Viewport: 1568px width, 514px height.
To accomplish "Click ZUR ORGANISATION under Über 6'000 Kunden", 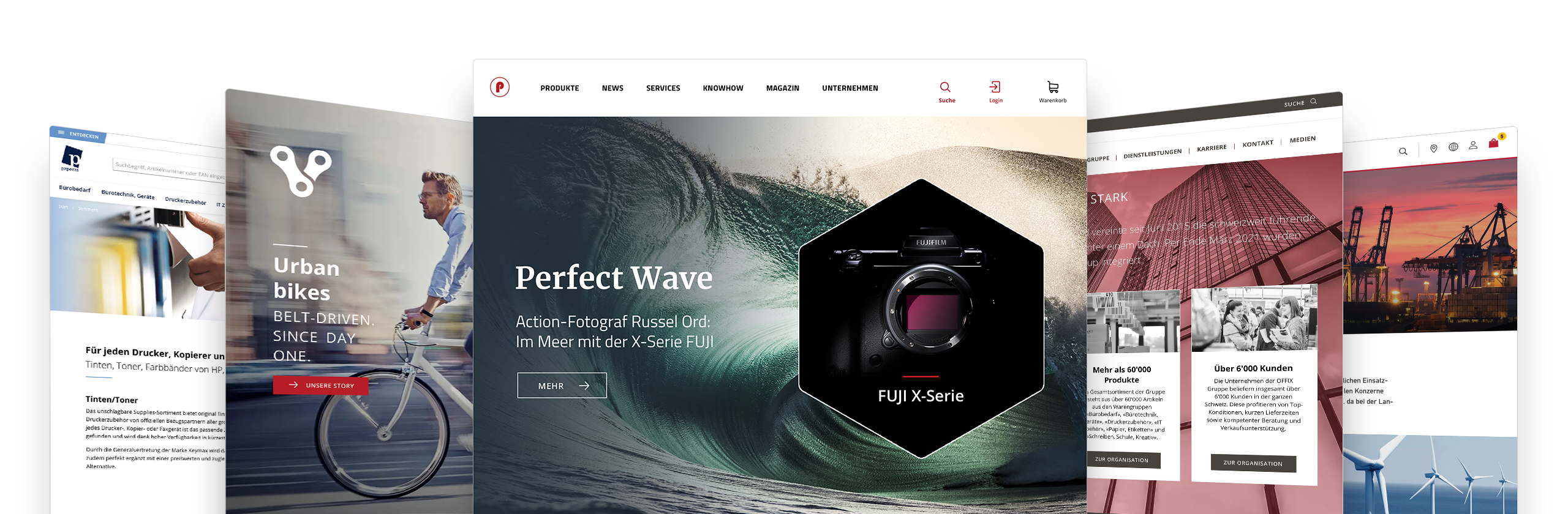I will (x=1253, y=463).
